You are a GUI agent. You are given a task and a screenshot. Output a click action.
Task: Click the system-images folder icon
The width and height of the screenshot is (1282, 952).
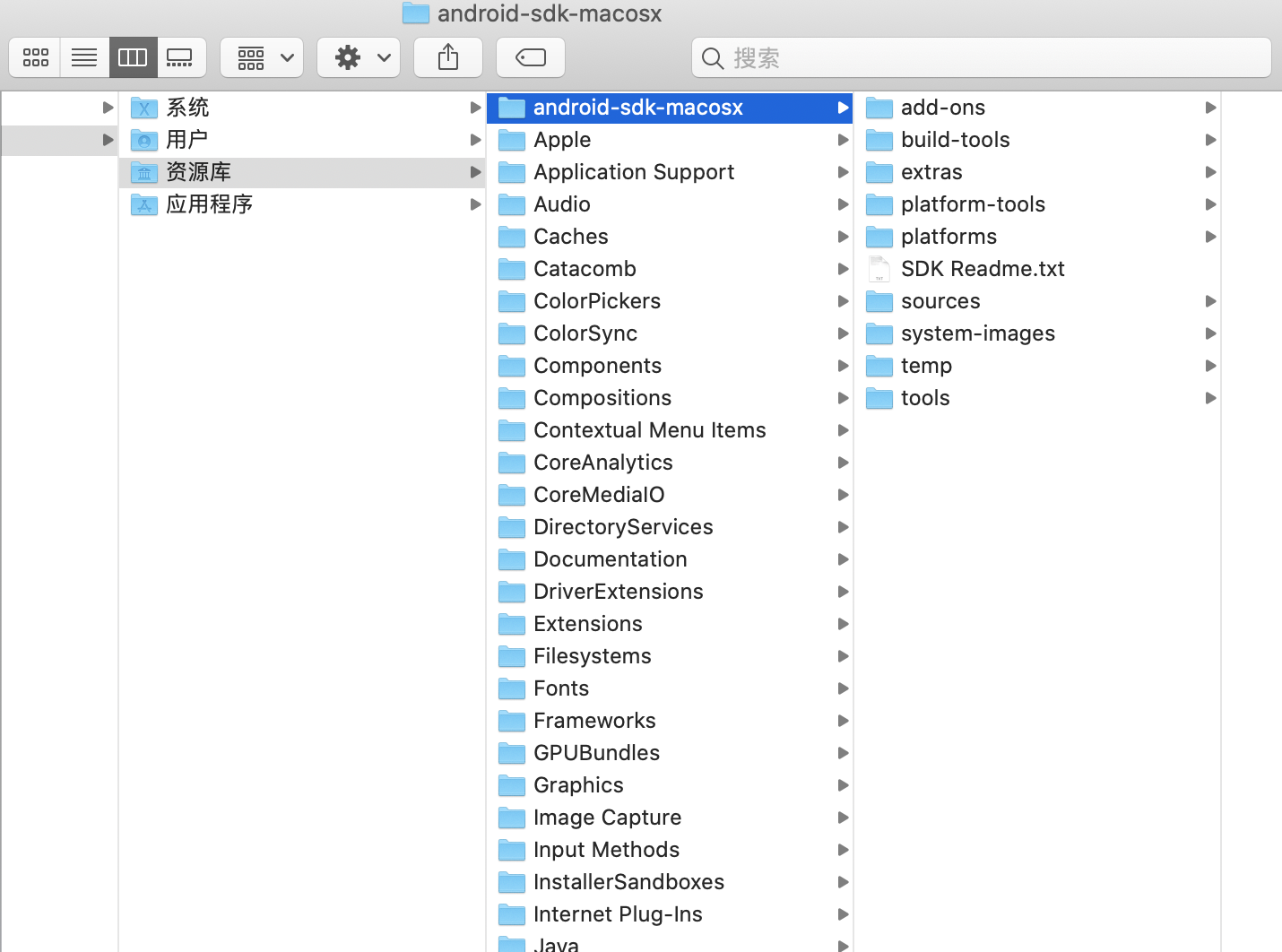point(879,334)
